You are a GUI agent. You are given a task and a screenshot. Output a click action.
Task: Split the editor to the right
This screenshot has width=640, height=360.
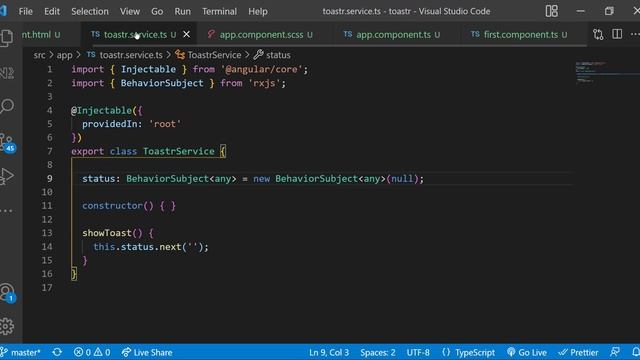tap(617, 34)
